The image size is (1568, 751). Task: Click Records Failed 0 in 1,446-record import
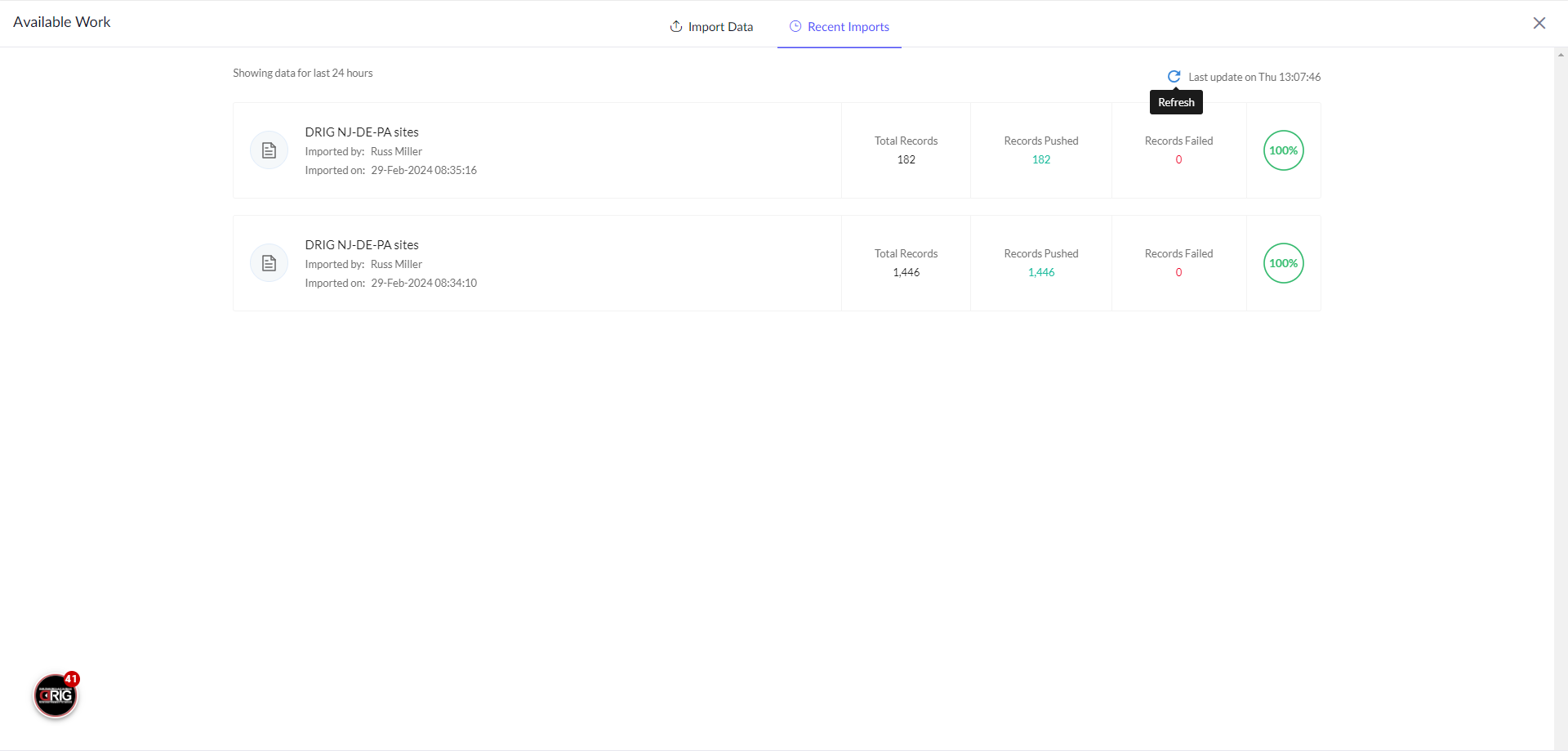coord(1178,272)
